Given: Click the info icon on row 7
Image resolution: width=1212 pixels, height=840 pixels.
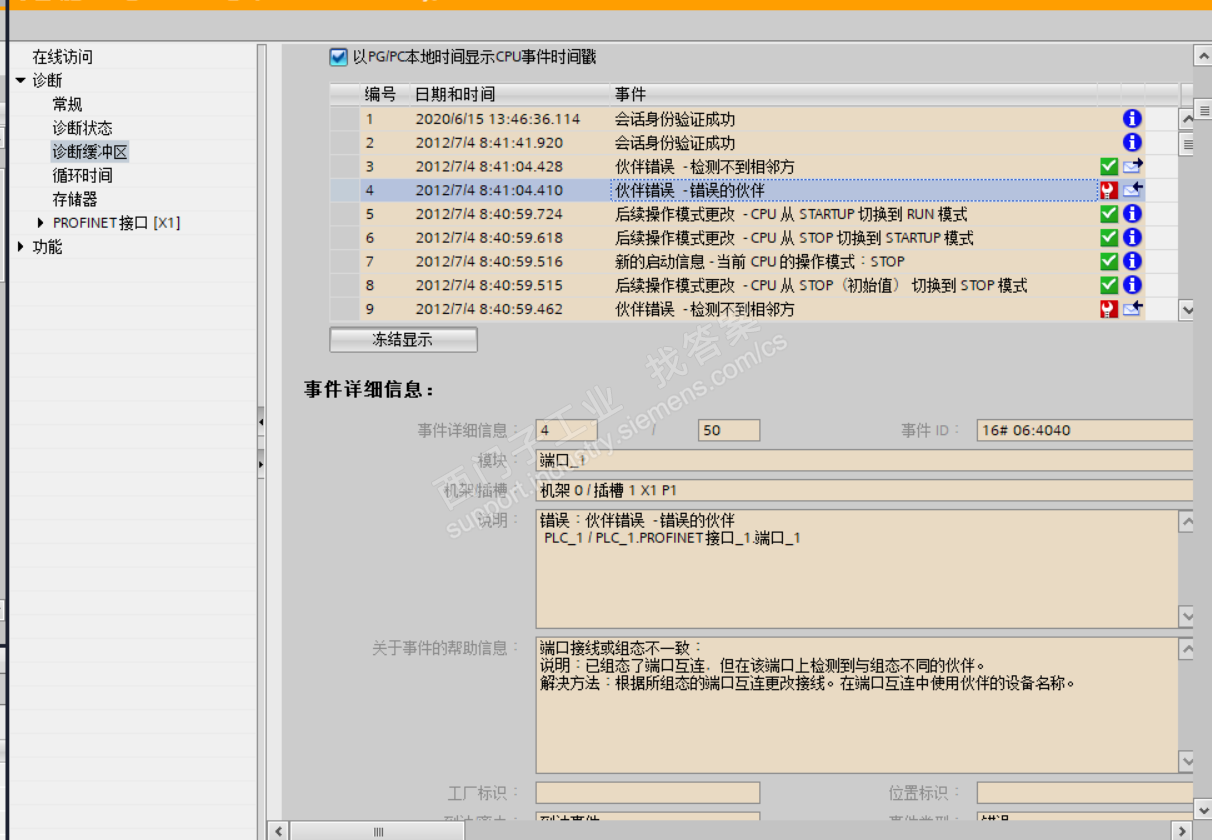Looking at the screenshot, I should pos(1132,261).
